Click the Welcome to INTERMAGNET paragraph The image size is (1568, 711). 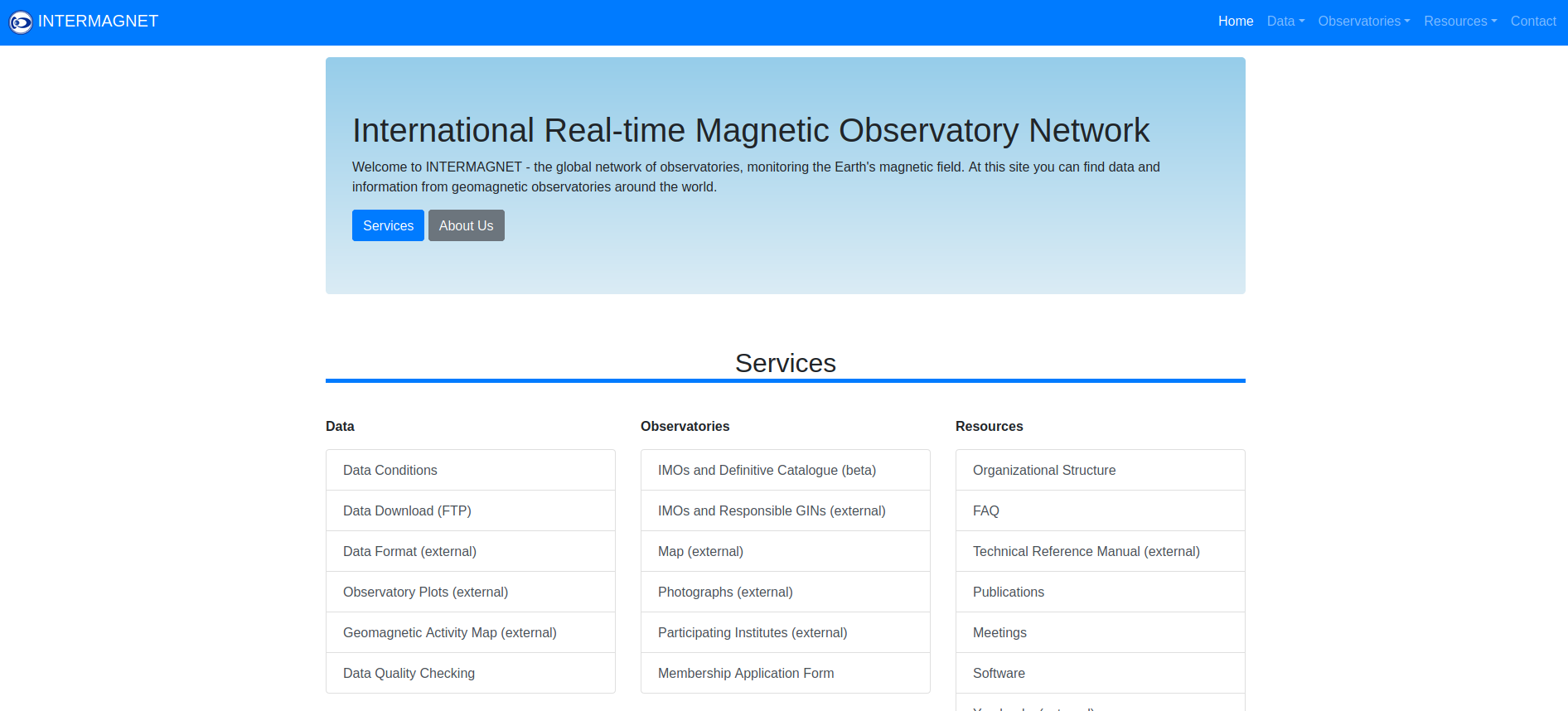pos(756,177)
